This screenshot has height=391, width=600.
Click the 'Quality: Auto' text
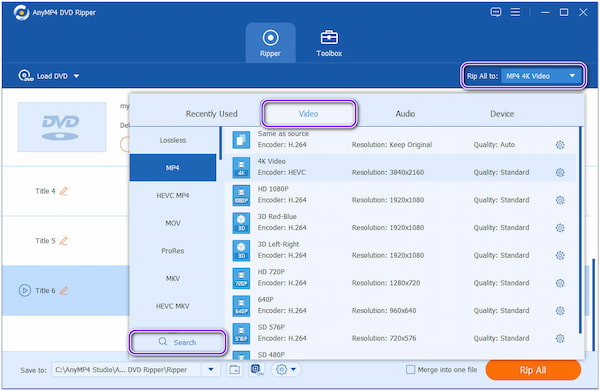494,145
